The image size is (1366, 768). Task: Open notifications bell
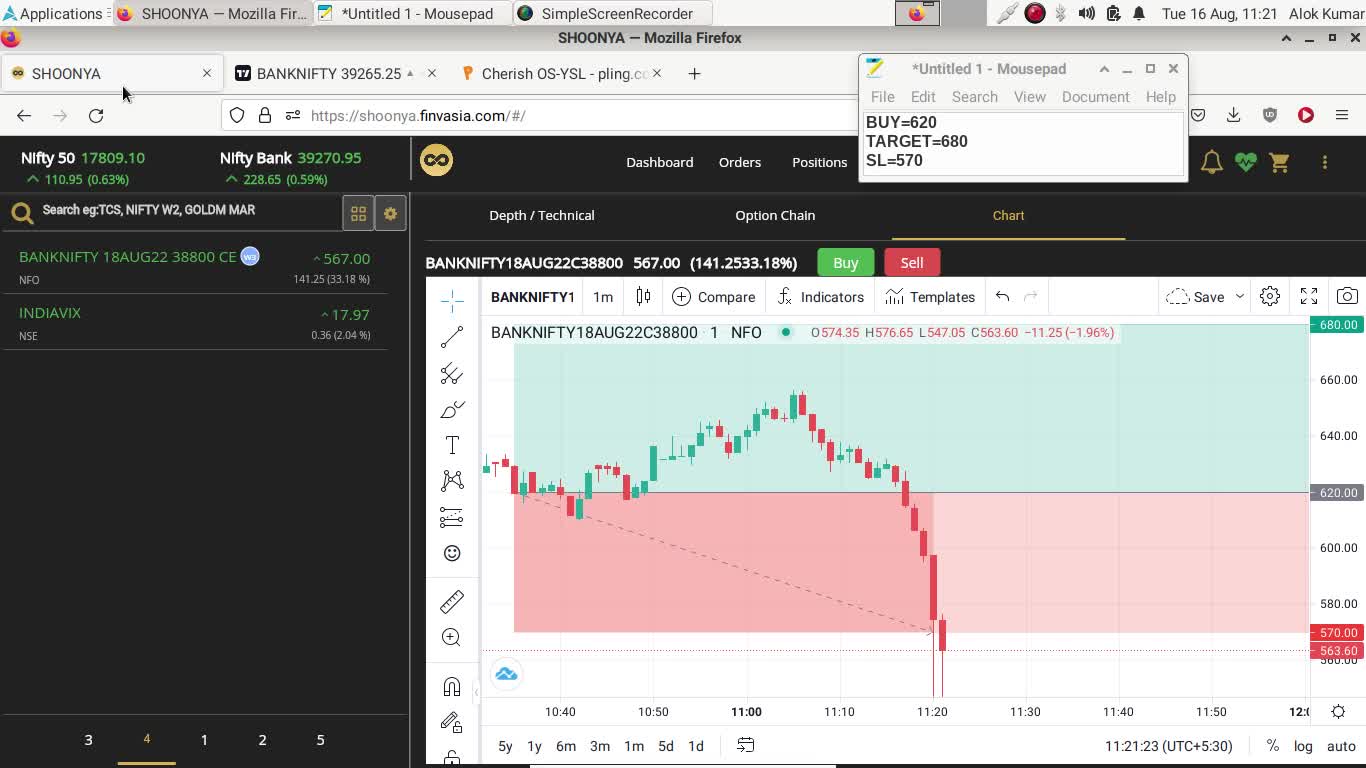[1212, 162]
